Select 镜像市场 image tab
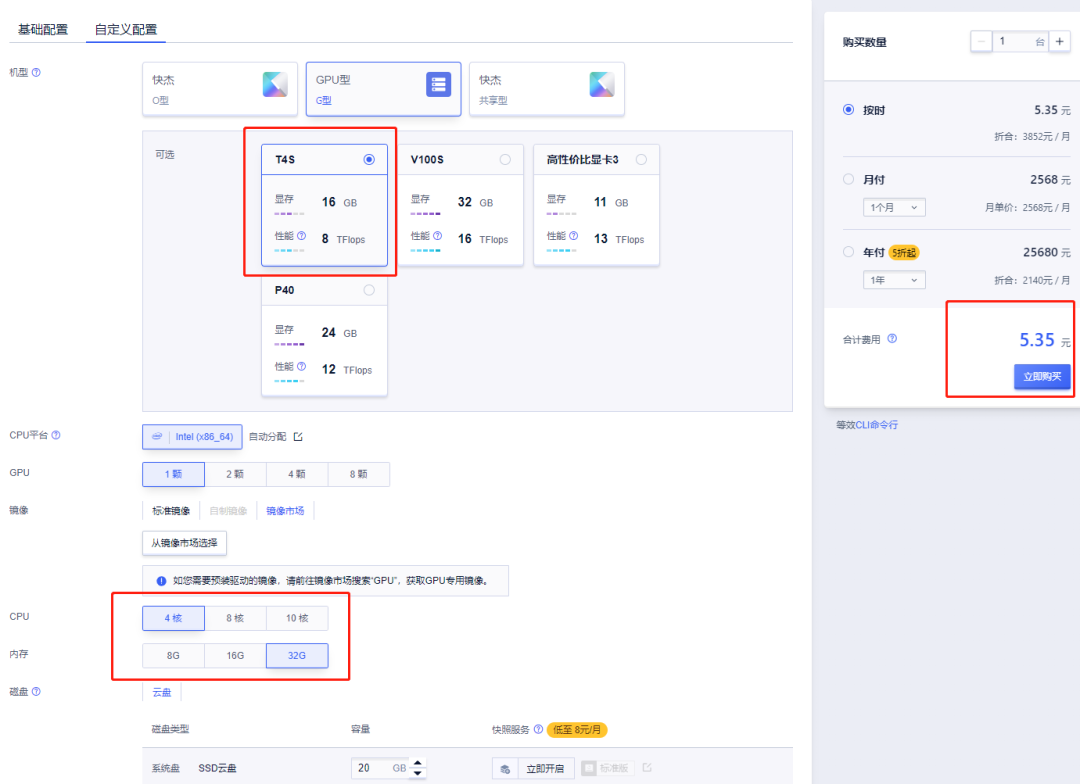 (x=285, y=510)
